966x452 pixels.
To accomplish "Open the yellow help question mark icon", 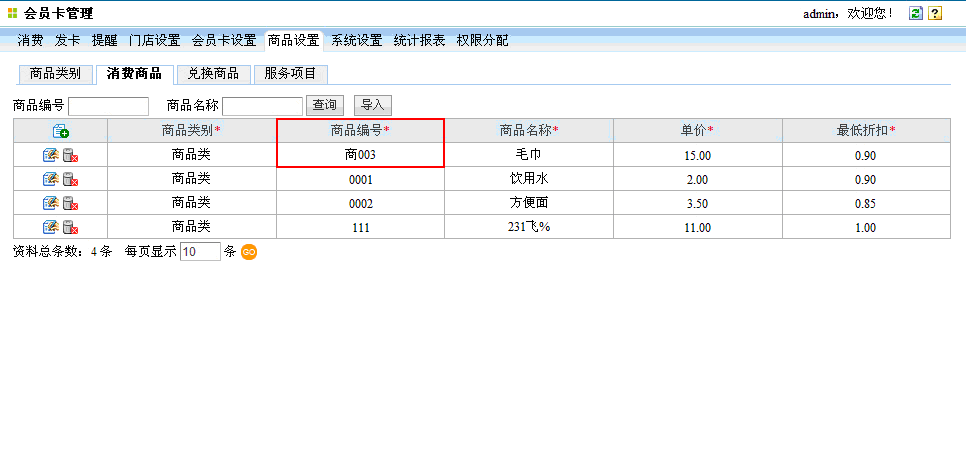I will [x=935, y=13].
